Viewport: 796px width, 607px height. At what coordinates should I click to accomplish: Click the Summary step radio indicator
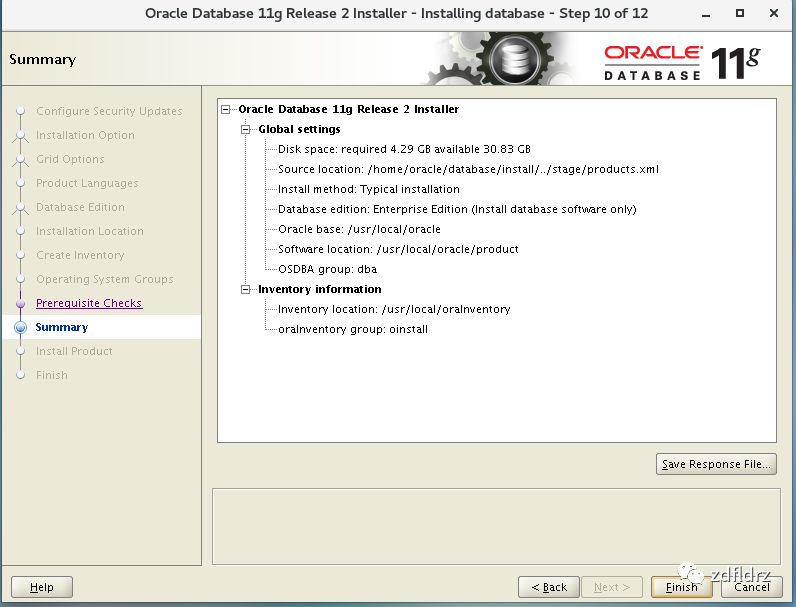pos(20,327)
